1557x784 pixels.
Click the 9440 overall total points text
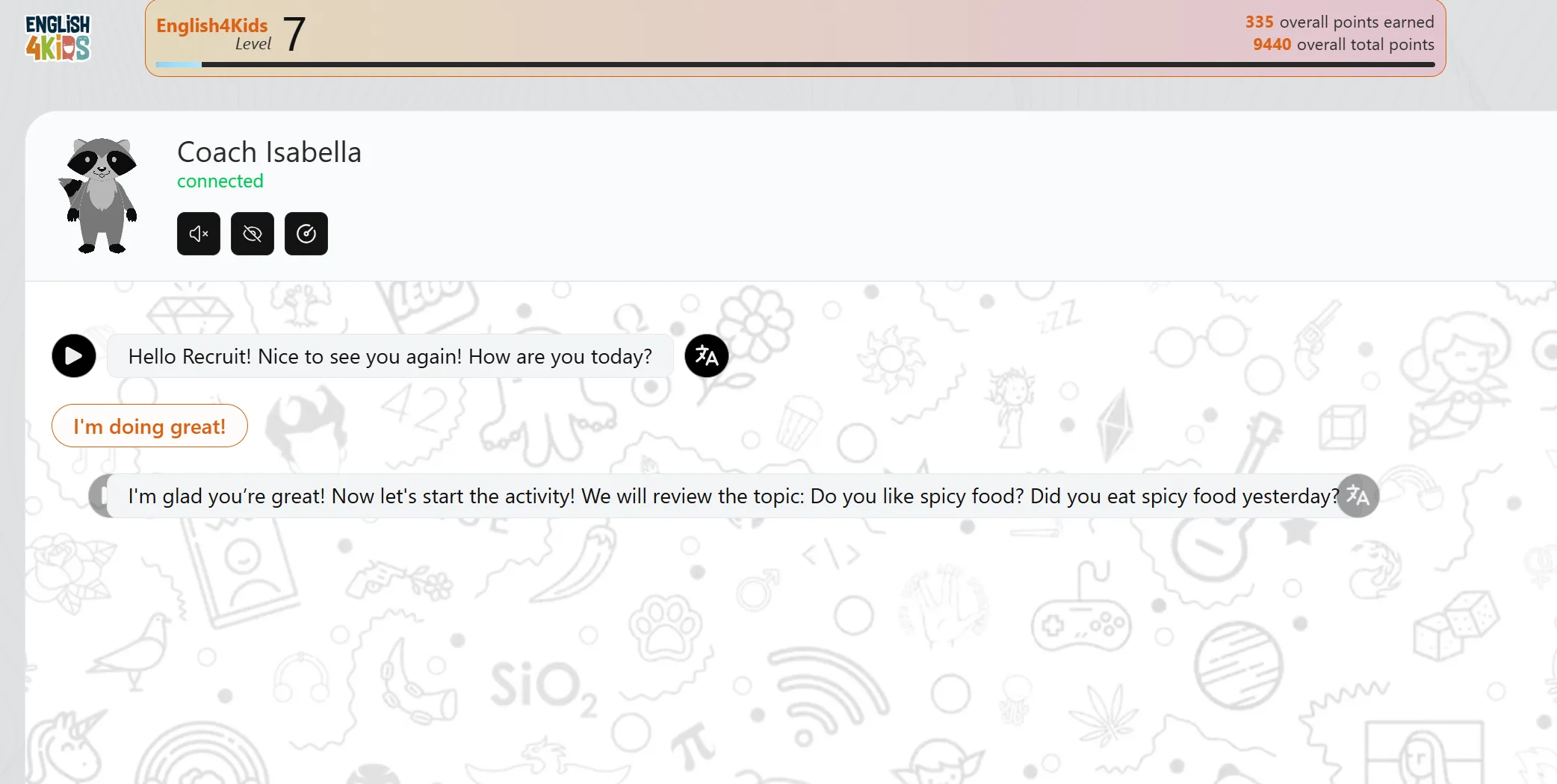point(1343,45)
